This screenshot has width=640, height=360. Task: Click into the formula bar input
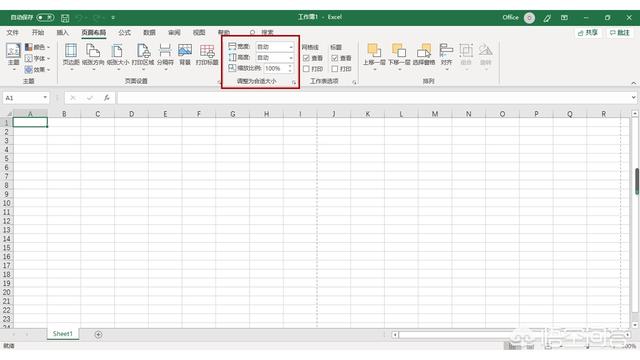click(373, 98)
